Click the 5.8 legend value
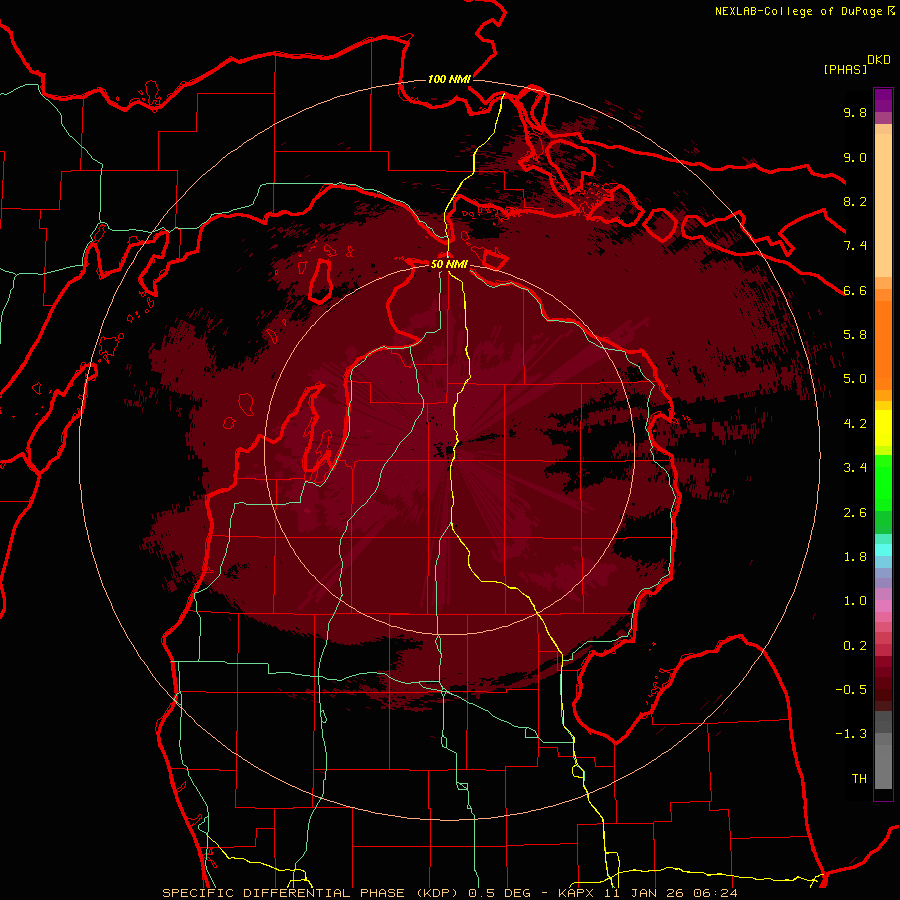 pos(855,335)
